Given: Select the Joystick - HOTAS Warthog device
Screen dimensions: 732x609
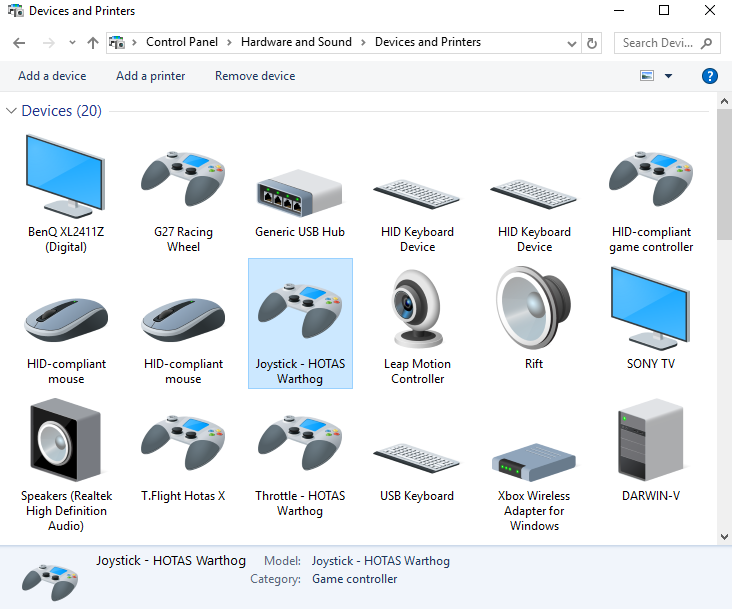Looking at the screenshot, I should coord(300,323).
